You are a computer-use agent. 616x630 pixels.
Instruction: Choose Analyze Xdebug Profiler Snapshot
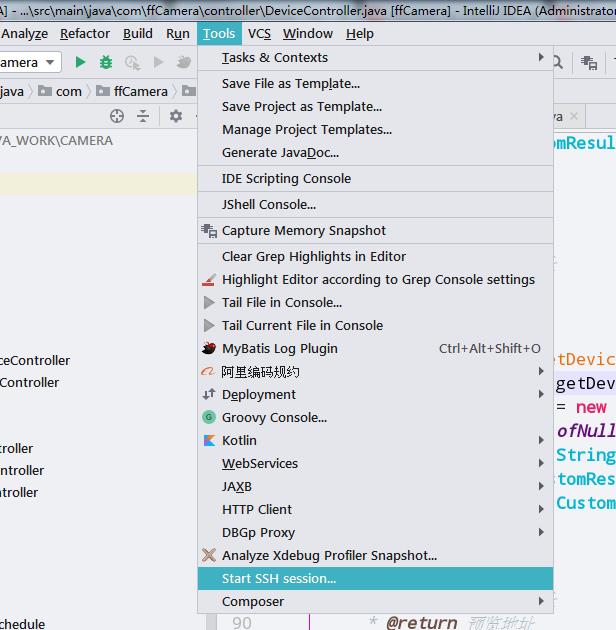click(329, 555)
